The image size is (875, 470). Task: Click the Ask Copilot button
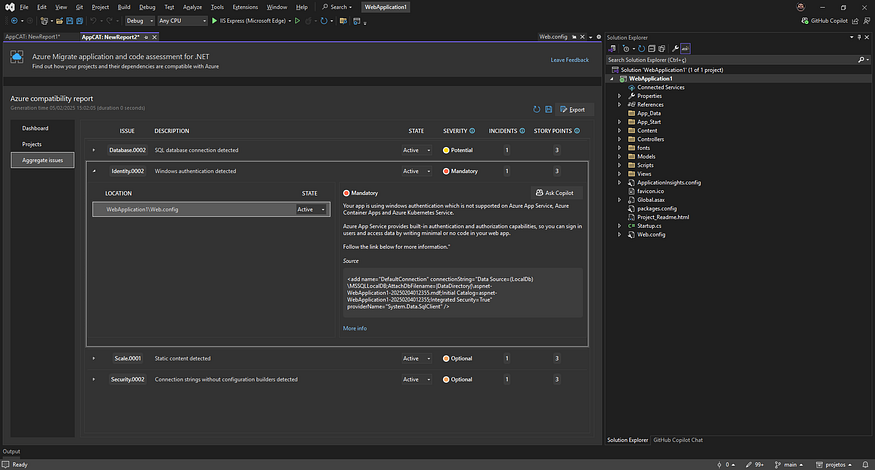point(555,193)
